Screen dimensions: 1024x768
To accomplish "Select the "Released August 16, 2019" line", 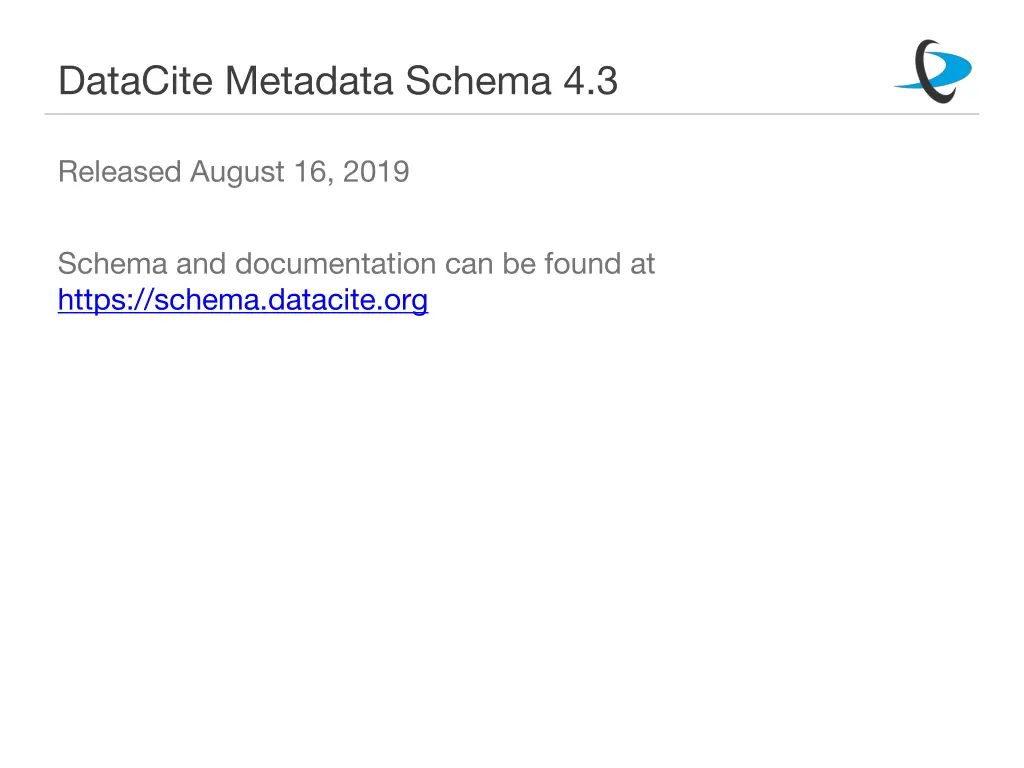I will pos(233,172).
